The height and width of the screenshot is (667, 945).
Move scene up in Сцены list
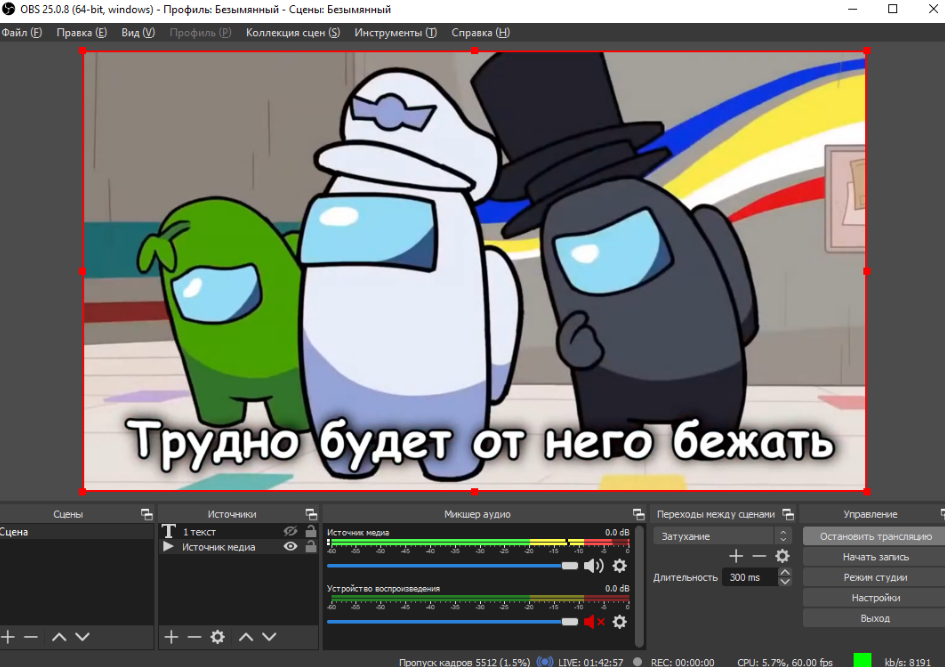click(x=59, y=637)
